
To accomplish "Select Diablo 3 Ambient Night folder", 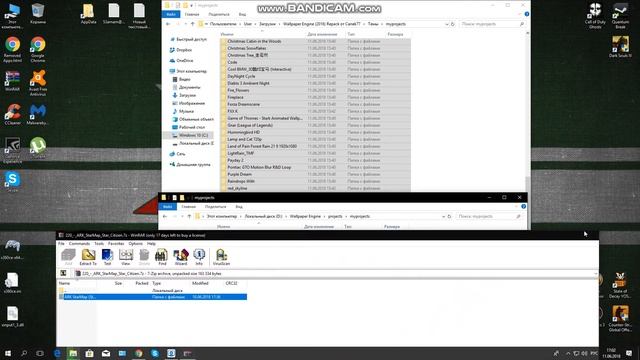I will tap(248, 83).
